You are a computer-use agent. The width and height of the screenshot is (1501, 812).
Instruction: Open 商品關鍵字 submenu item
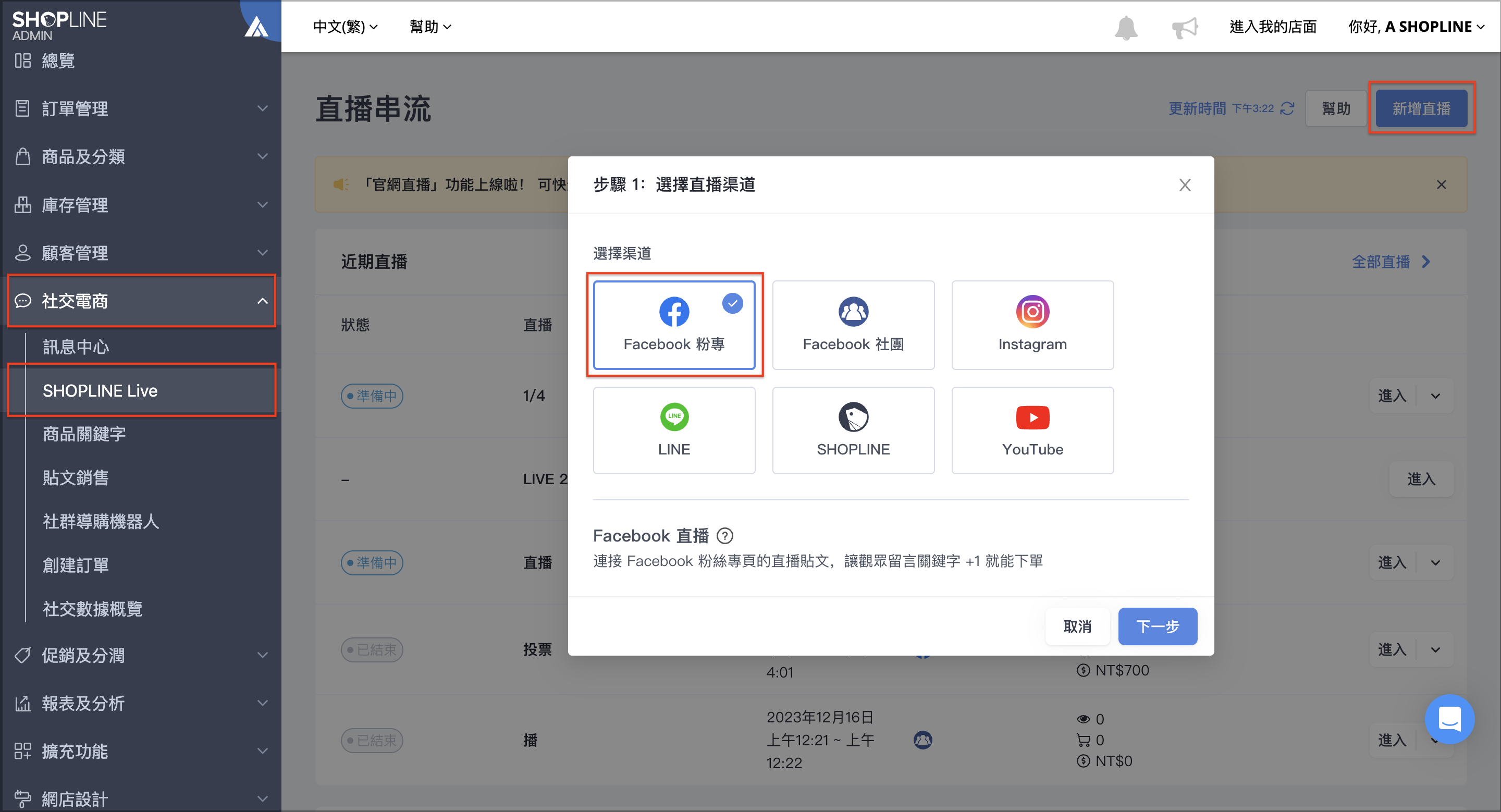click(84, 434)
